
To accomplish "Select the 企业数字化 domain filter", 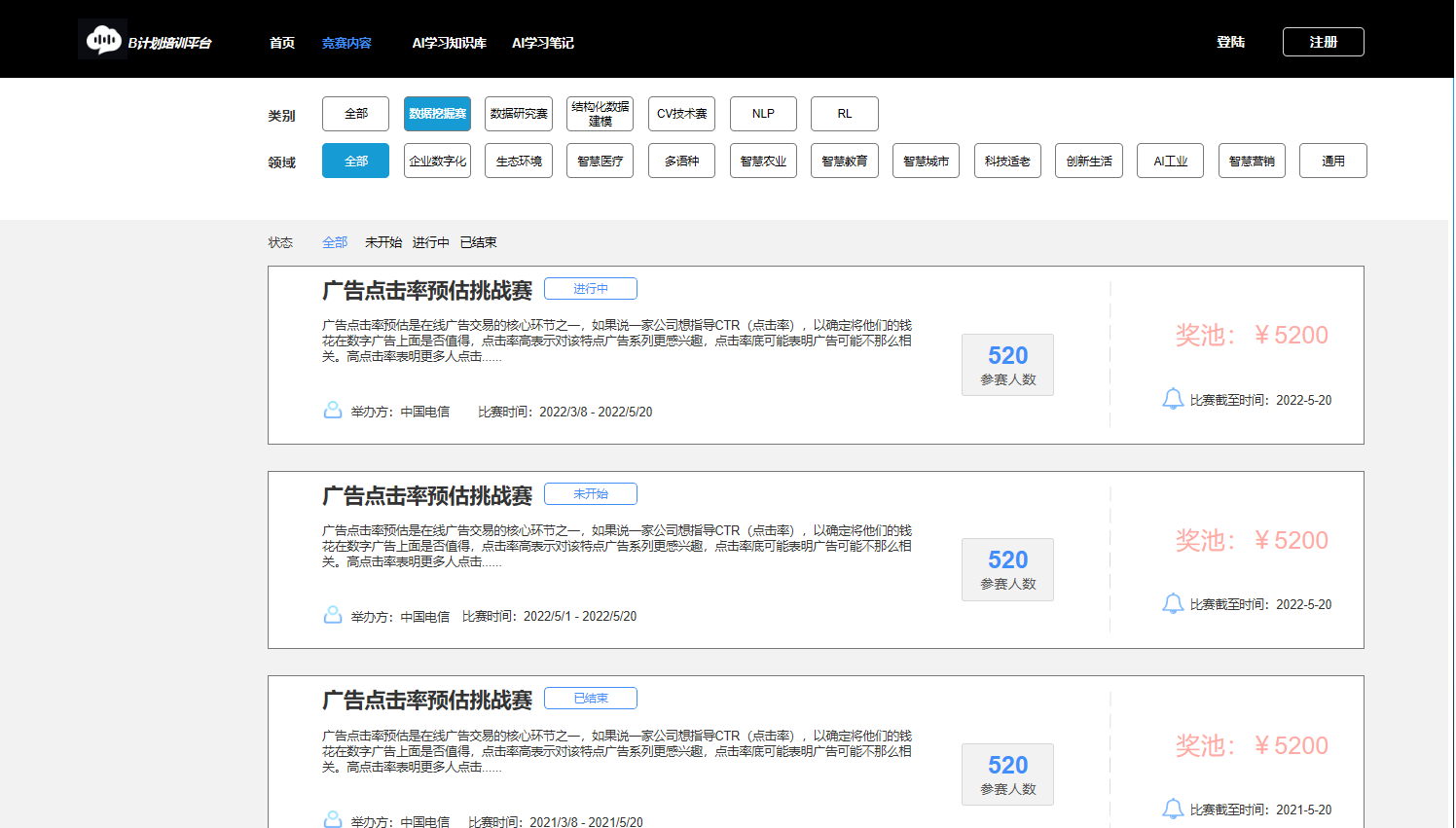I will click(437, 161).
